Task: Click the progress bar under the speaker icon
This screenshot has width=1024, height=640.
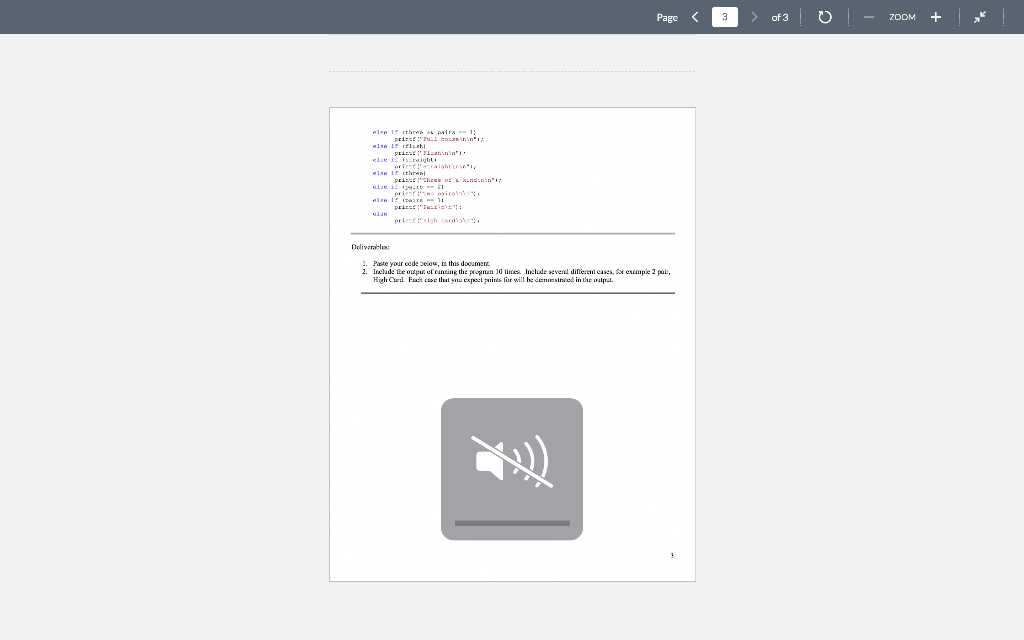Action: pyautogui.click(x=511, y=522)
